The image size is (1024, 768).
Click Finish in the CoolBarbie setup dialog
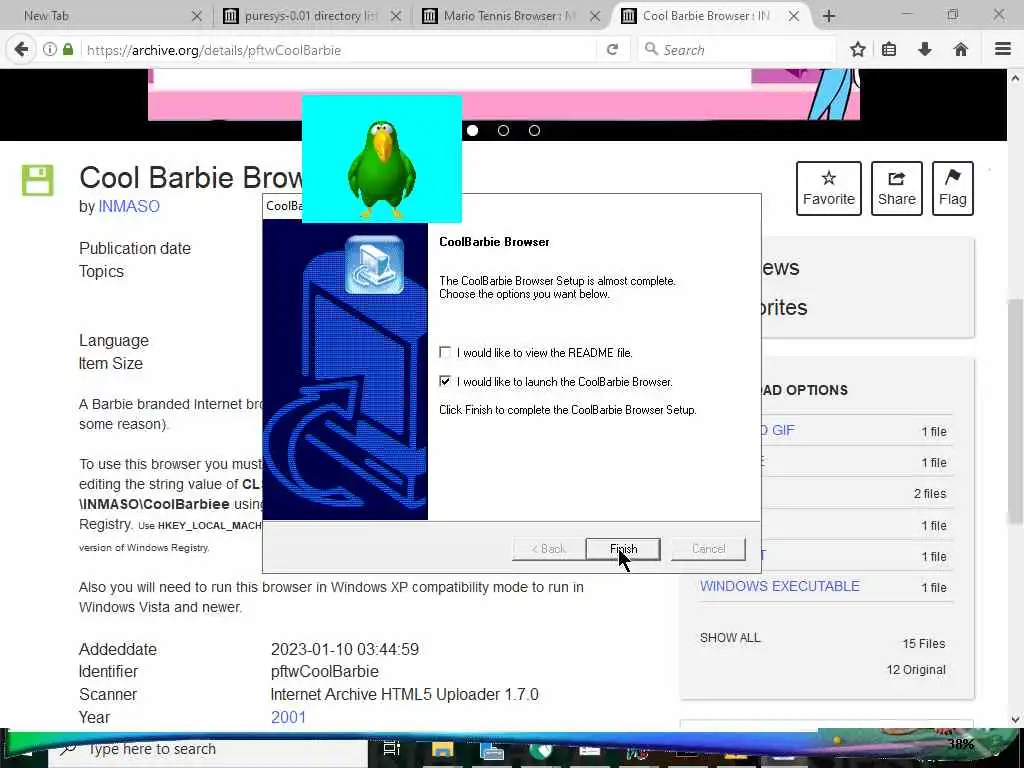[623, 549]
